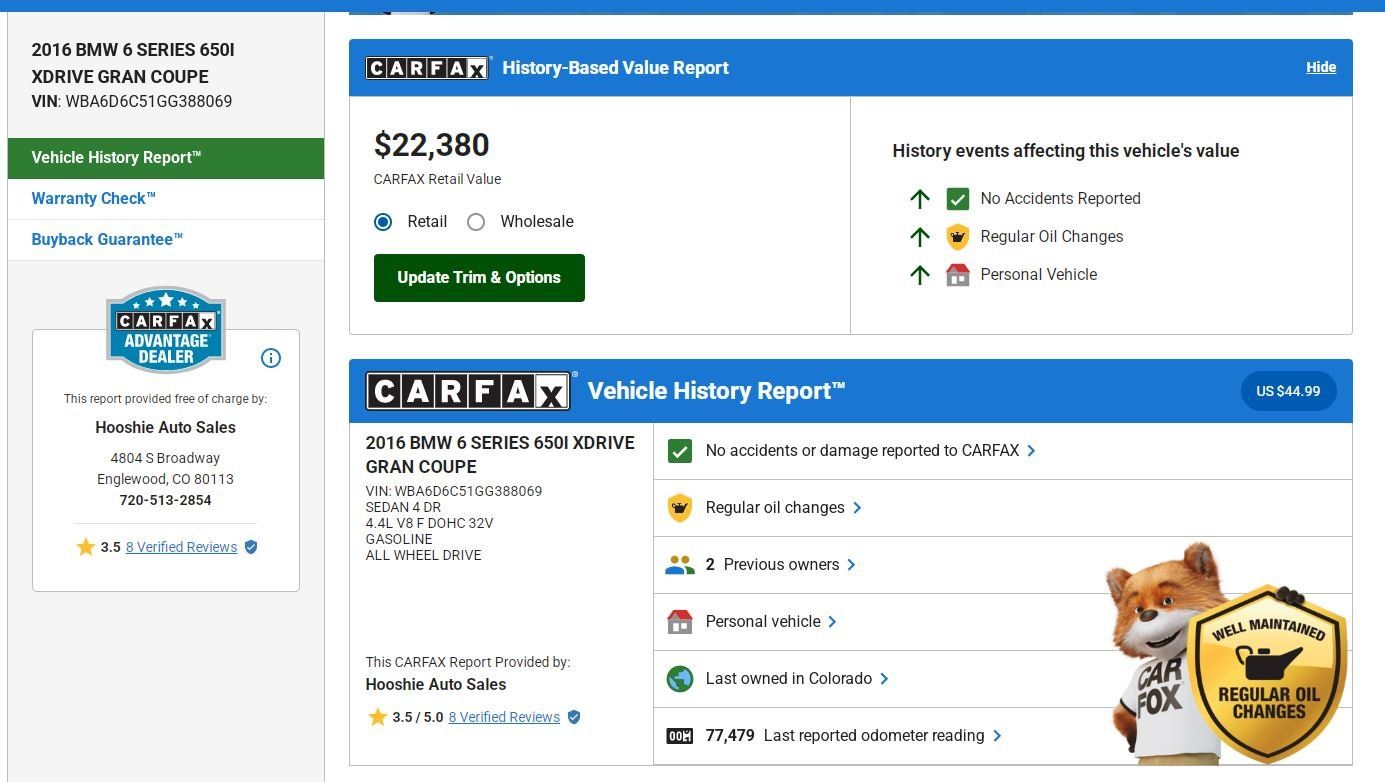This screenshot has width=1385, height=782.
Task: Expand the 2 Previous owners row chevron
Action: 851,565
